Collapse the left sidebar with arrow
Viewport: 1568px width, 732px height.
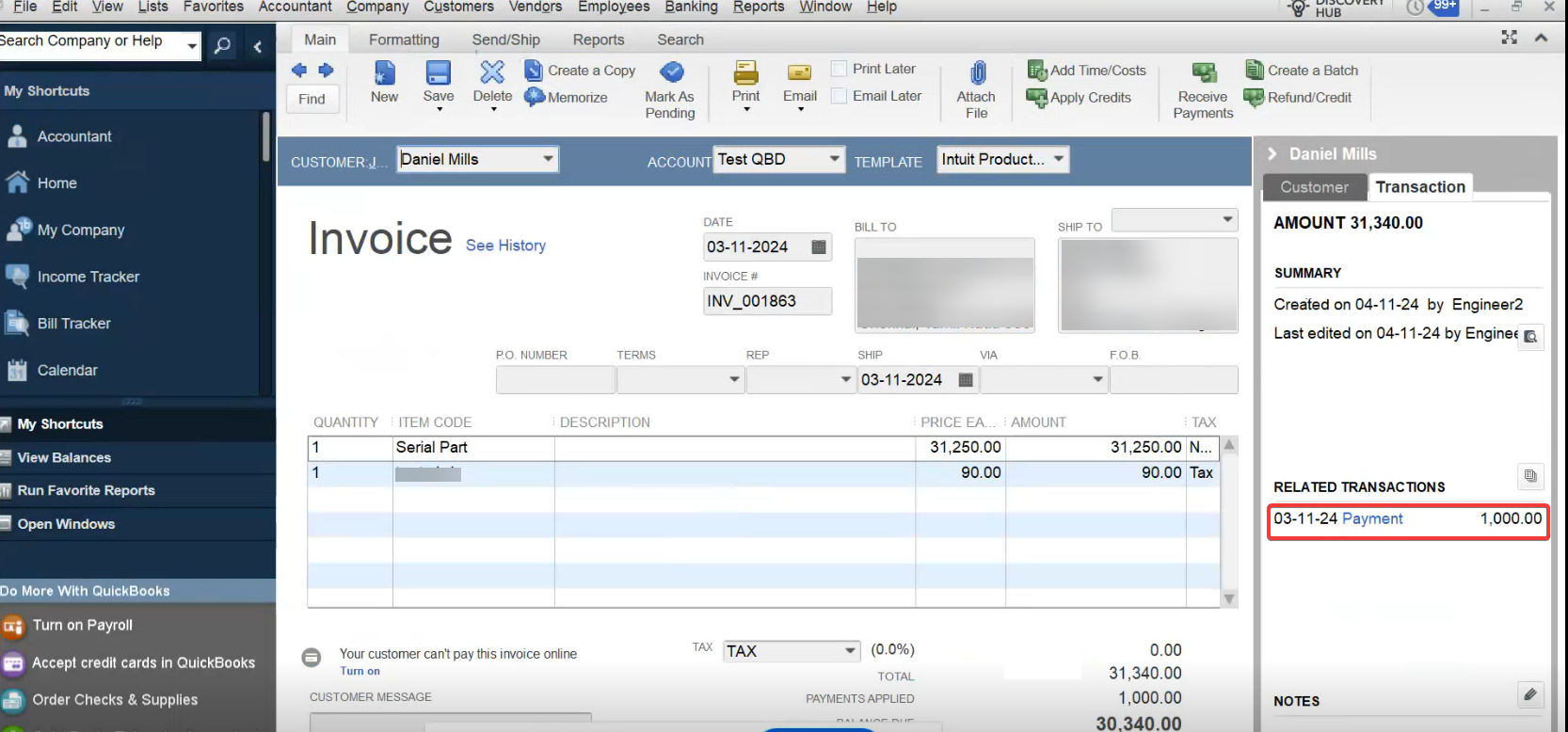257,46
